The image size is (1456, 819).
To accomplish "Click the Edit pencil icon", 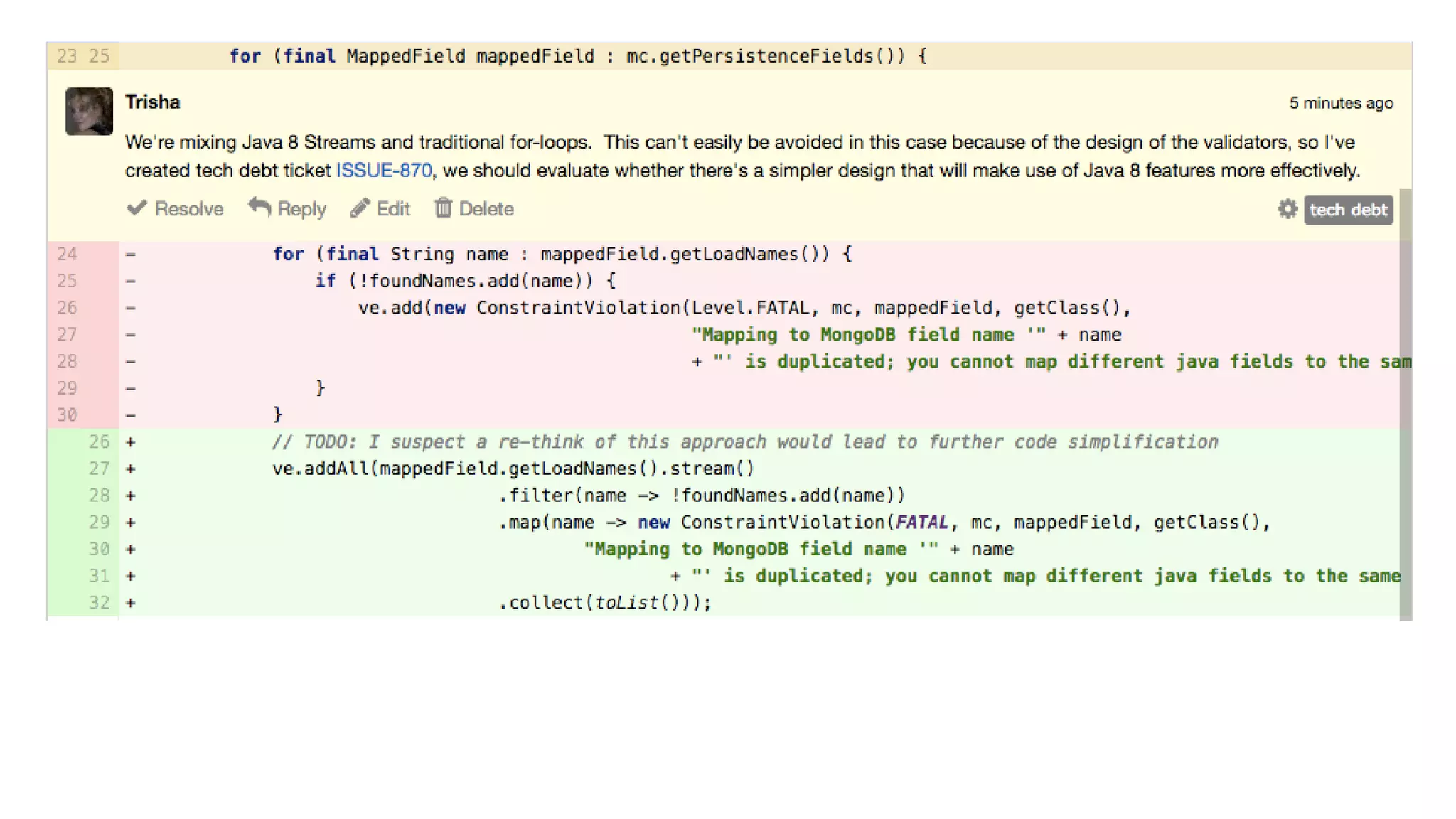I will (360, 208).
